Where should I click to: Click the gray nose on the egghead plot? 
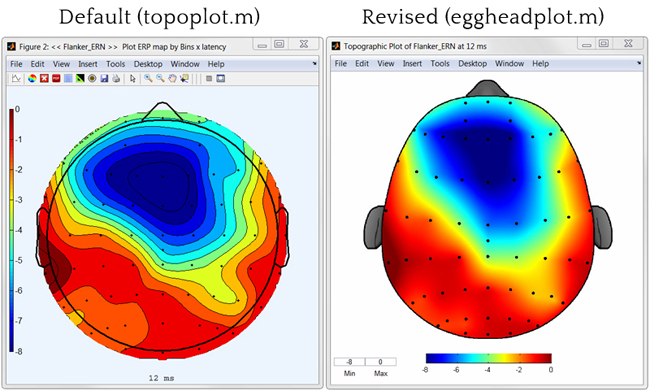coord(488,88)
